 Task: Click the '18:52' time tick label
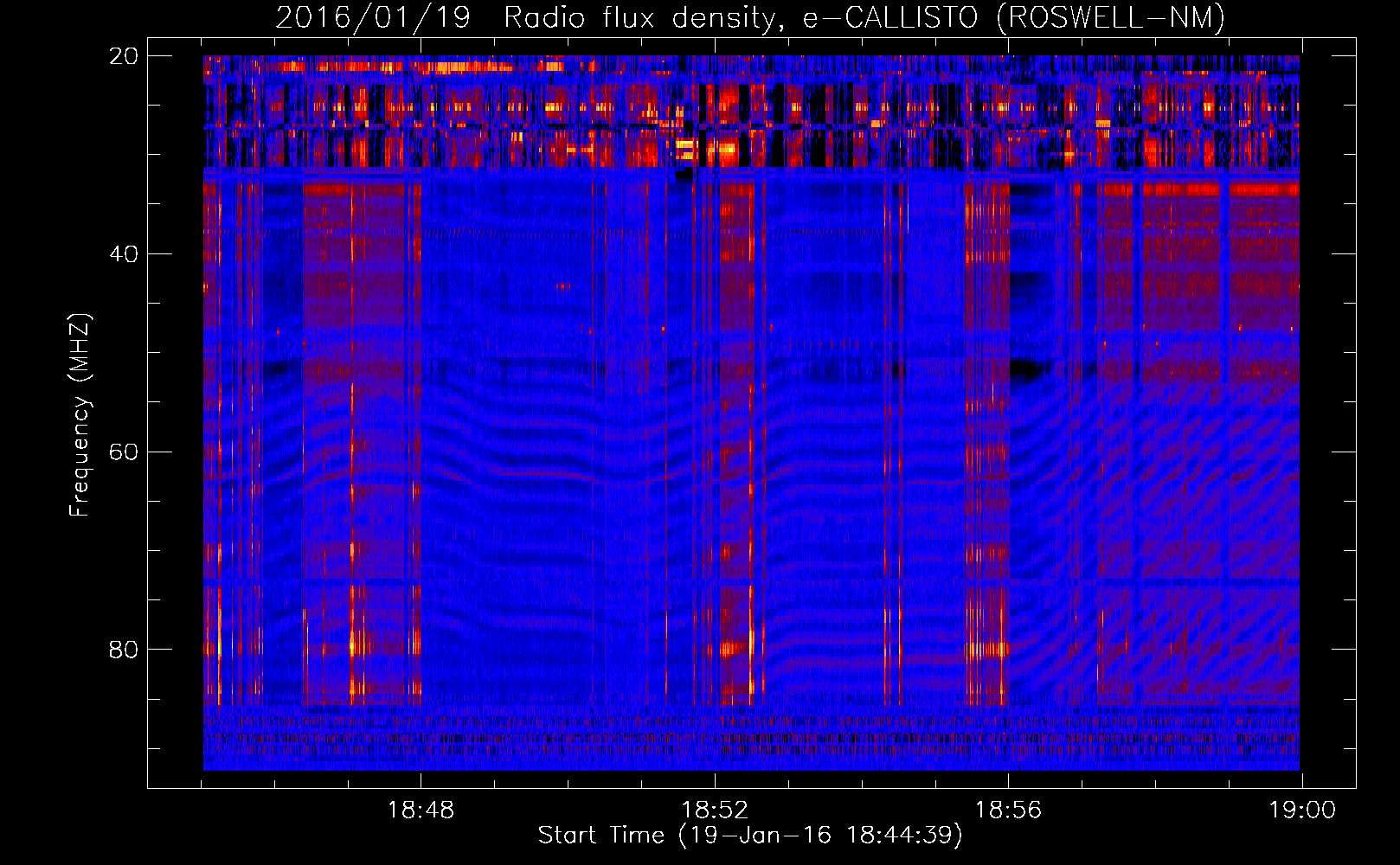coord(715,811)
